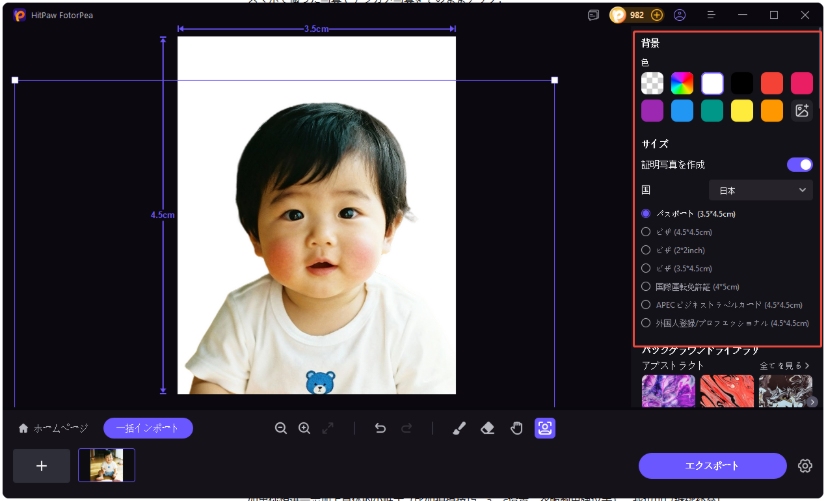Image resolution: width=826 pixels, height=501 pixels.
Task: Click the アブストラクト category label
Action: [x=672, y=365]
